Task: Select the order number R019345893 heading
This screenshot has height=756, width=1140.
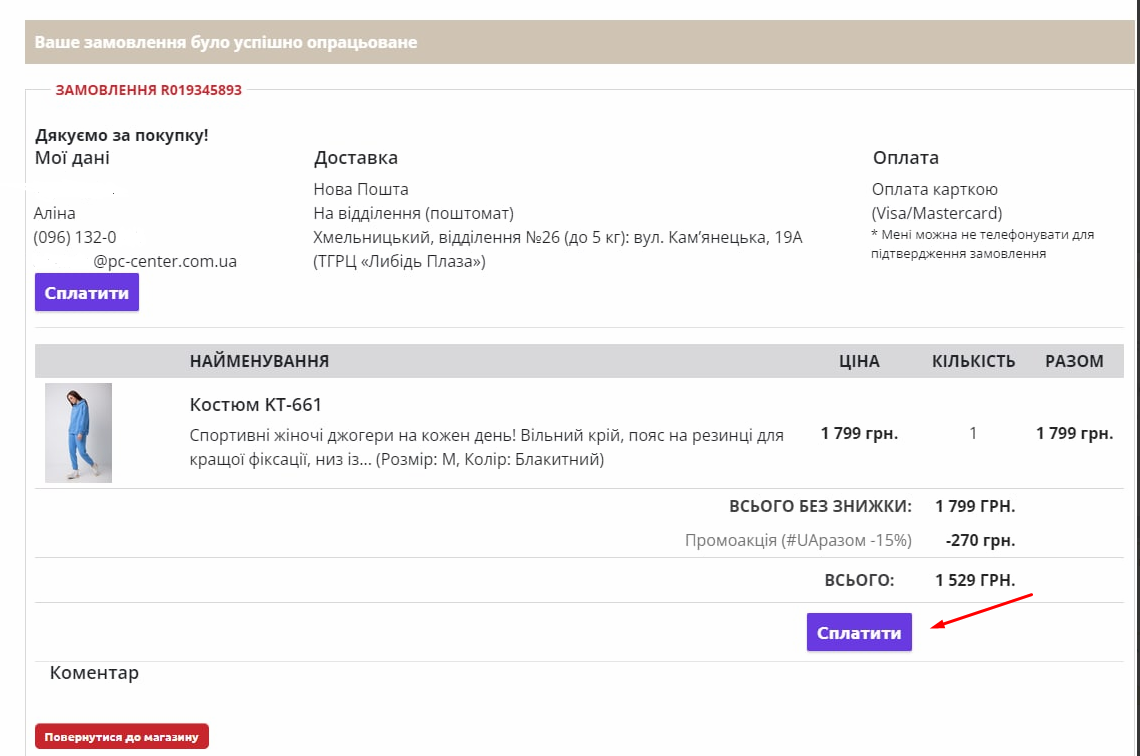Action: pos(148,90)
